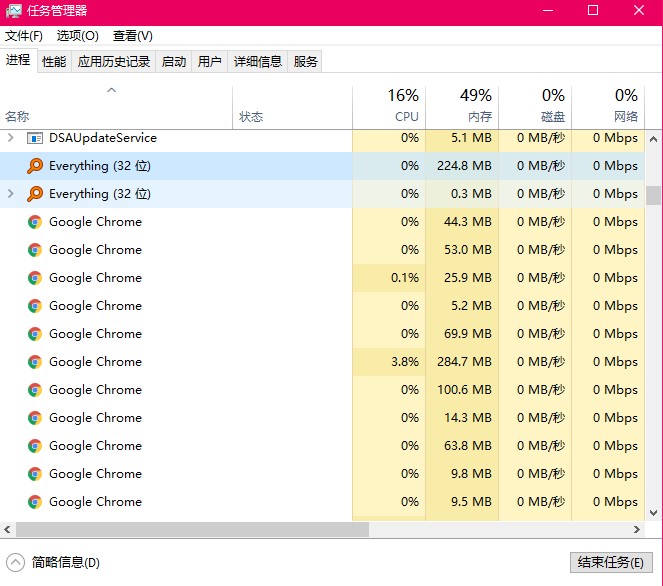The image size is (663, 586).
Task: Click the 284.7 MB memory cell
Action: [x=462, y=362]
